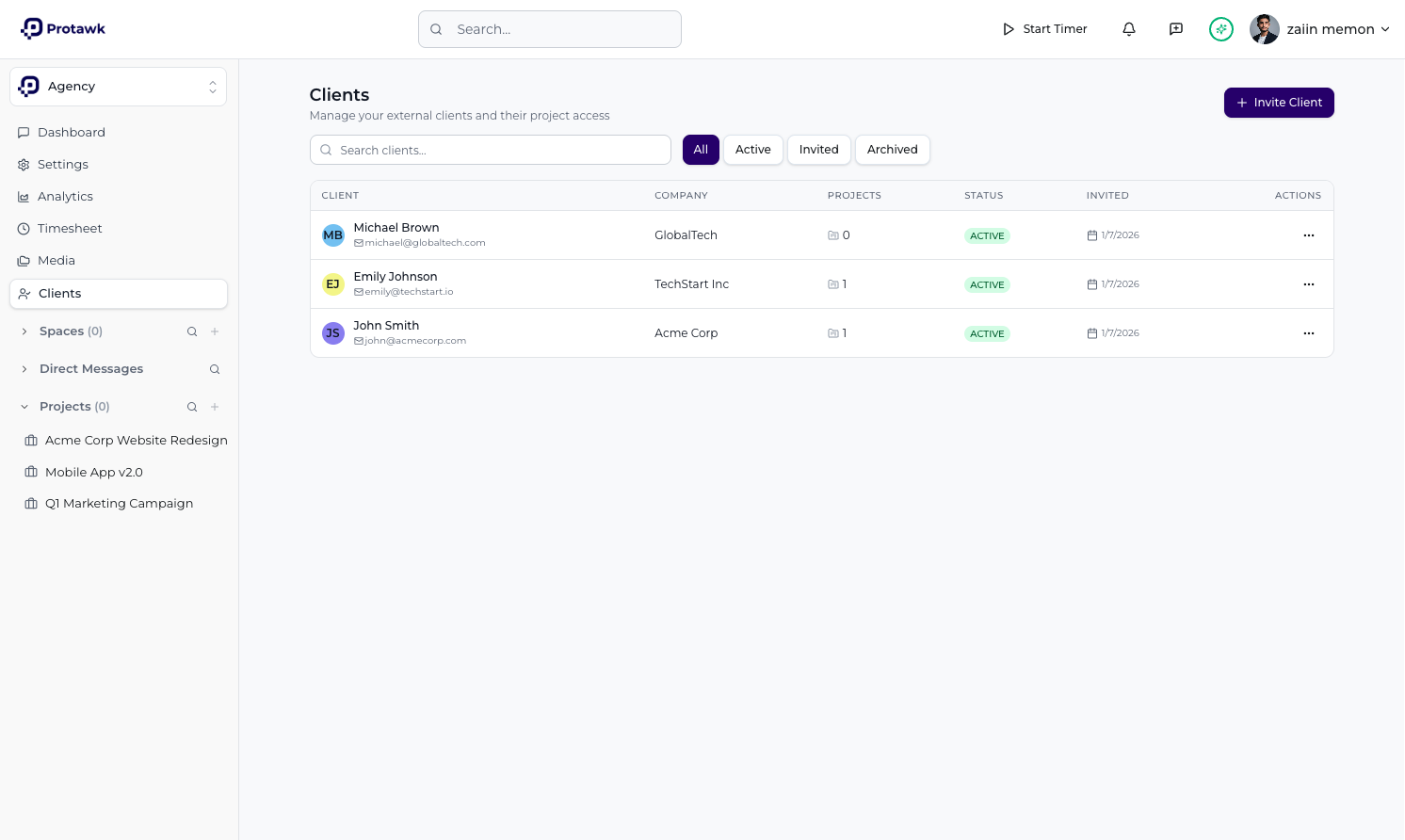Open the feedback chat icon
The height and width of the screenshot is (840, 1405).
[x=1175, y=29]
